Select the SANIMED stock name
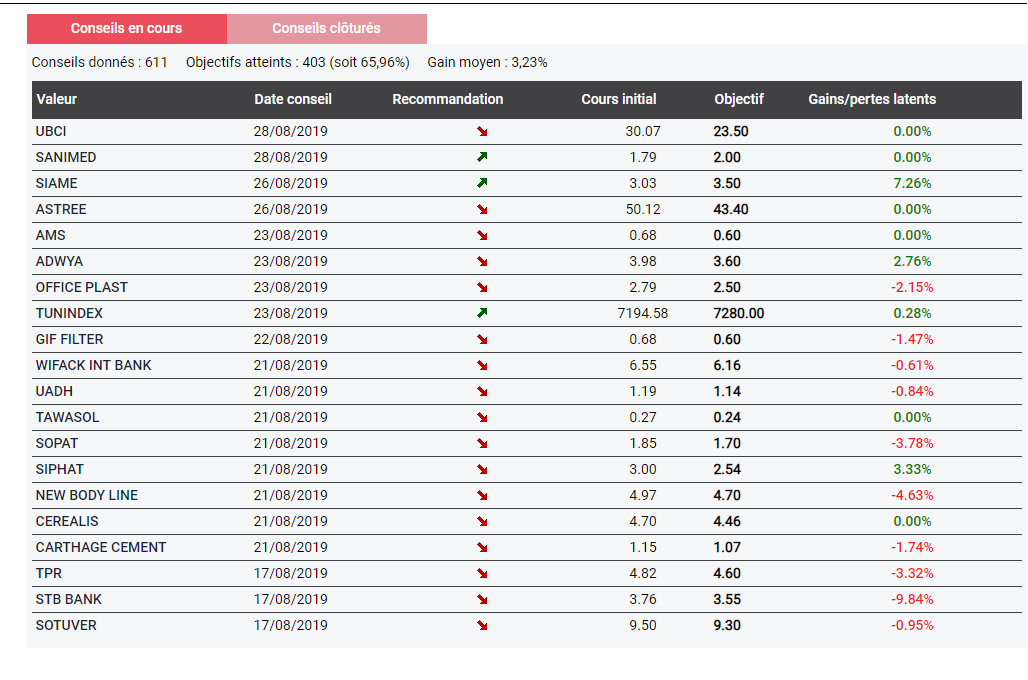The image size is (1028, 680). coord(66,157)
